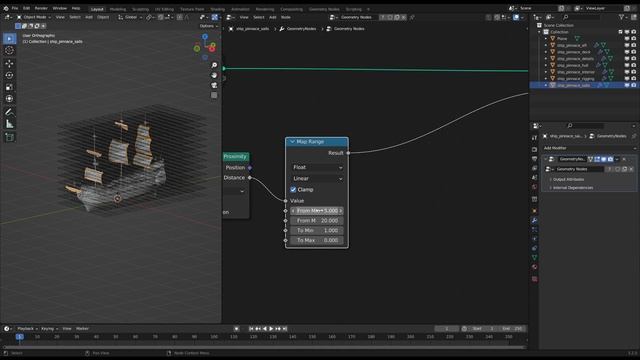The width and height of the screenshot is (640, 360).
Task: Remove the GeometryNodes modifier with X button
Action: [x=624, y=159]
